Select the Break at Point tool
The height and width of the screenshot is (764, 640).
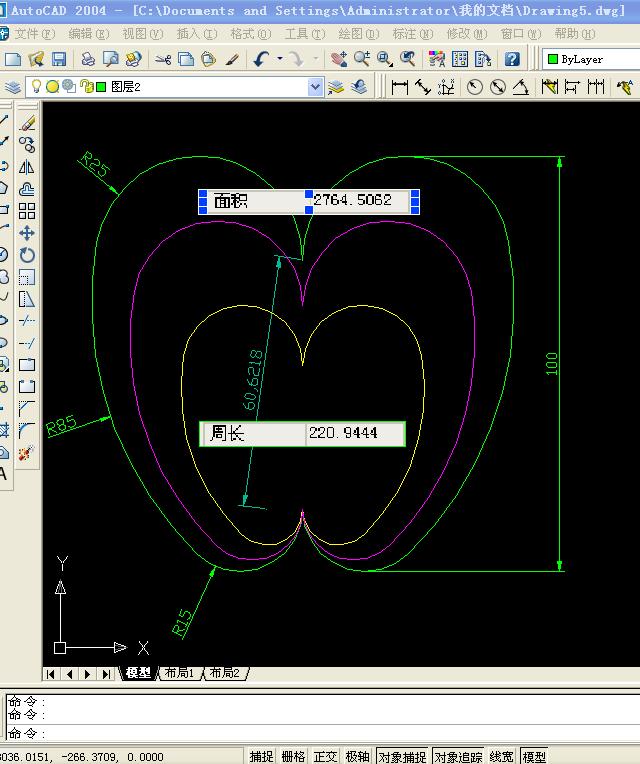[x=27, y=364]
